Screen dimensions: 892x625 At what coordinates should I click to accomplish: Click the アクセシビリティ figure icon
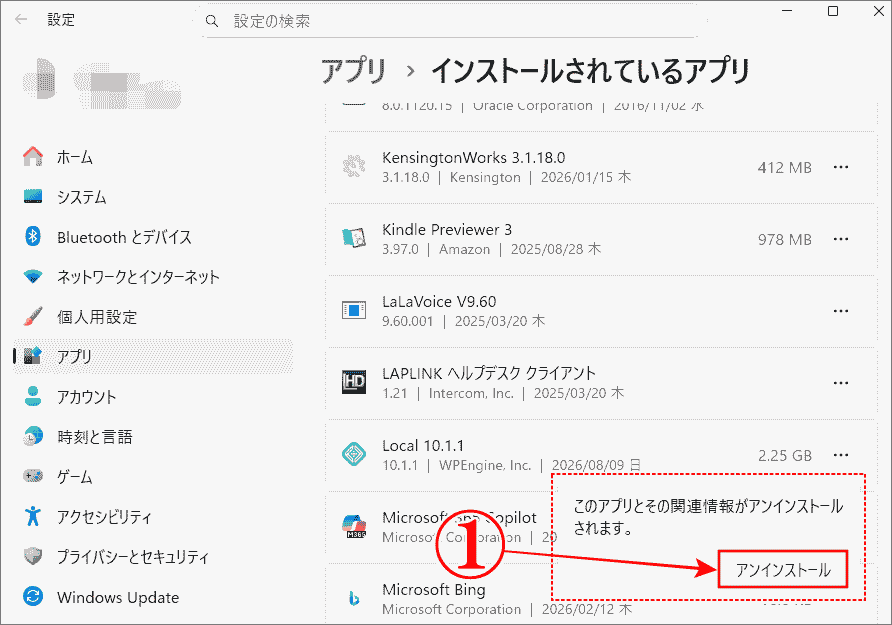[x=33, y=516]
